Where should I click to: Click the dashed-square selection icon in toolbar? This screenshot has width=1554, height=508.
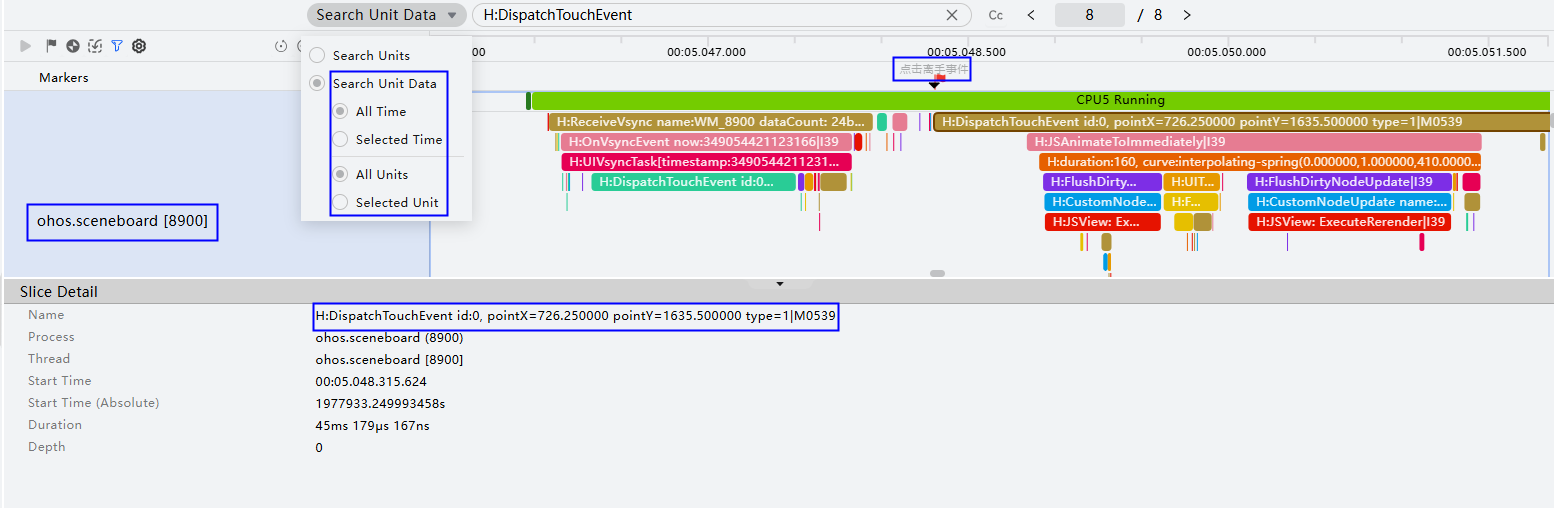[x=95, y=46]
